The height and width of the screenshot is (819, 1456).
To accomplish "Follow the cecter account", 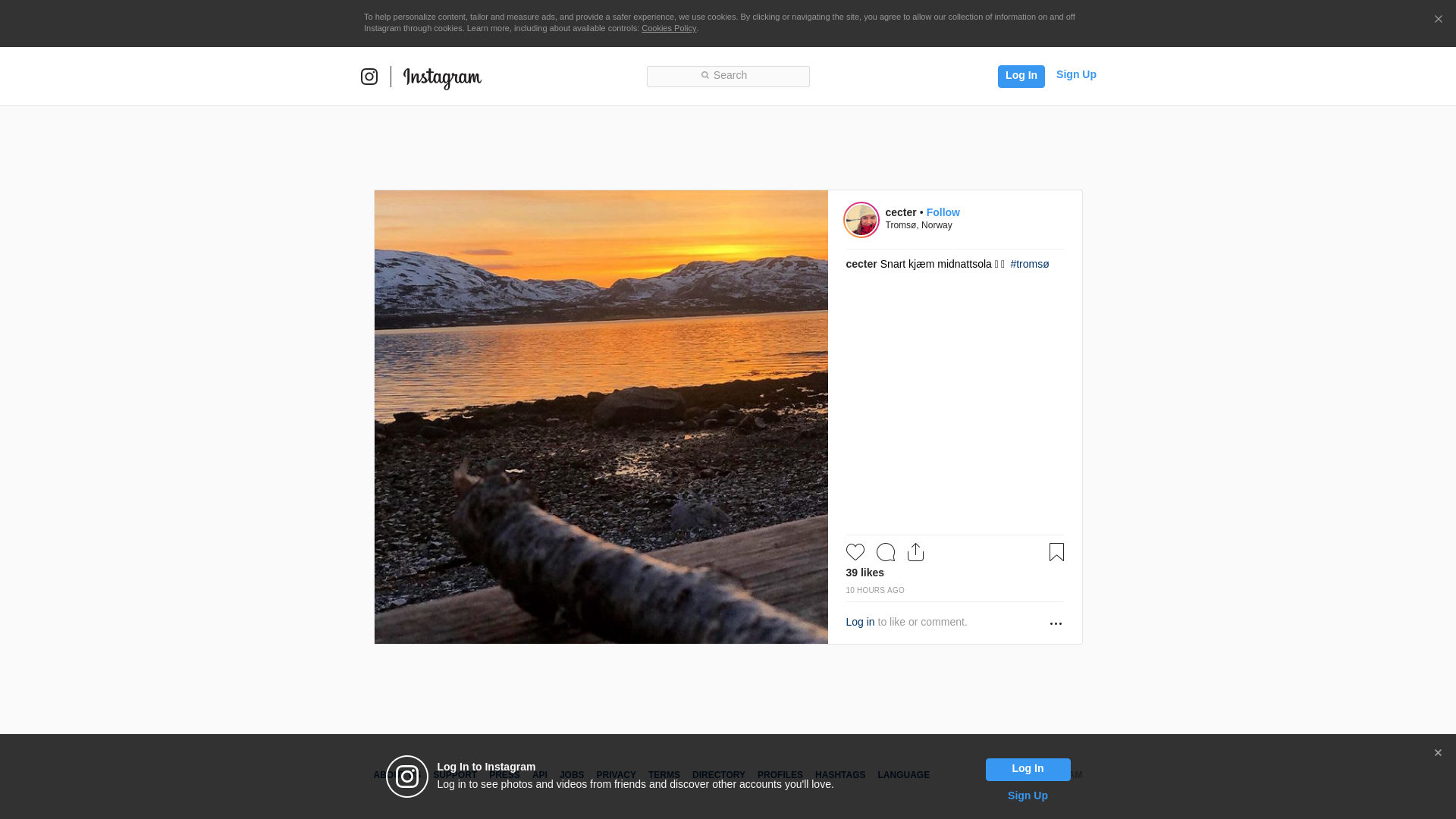I will pyautogui.click(x=943, y=212).
